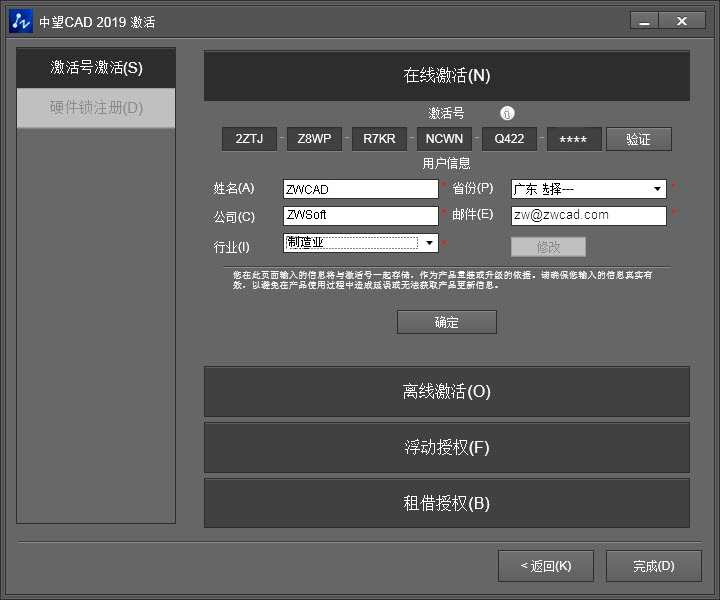Click the activation code segment NCWN
The width and height of the screenshot is (720, 600).
[x=444, y=139]
